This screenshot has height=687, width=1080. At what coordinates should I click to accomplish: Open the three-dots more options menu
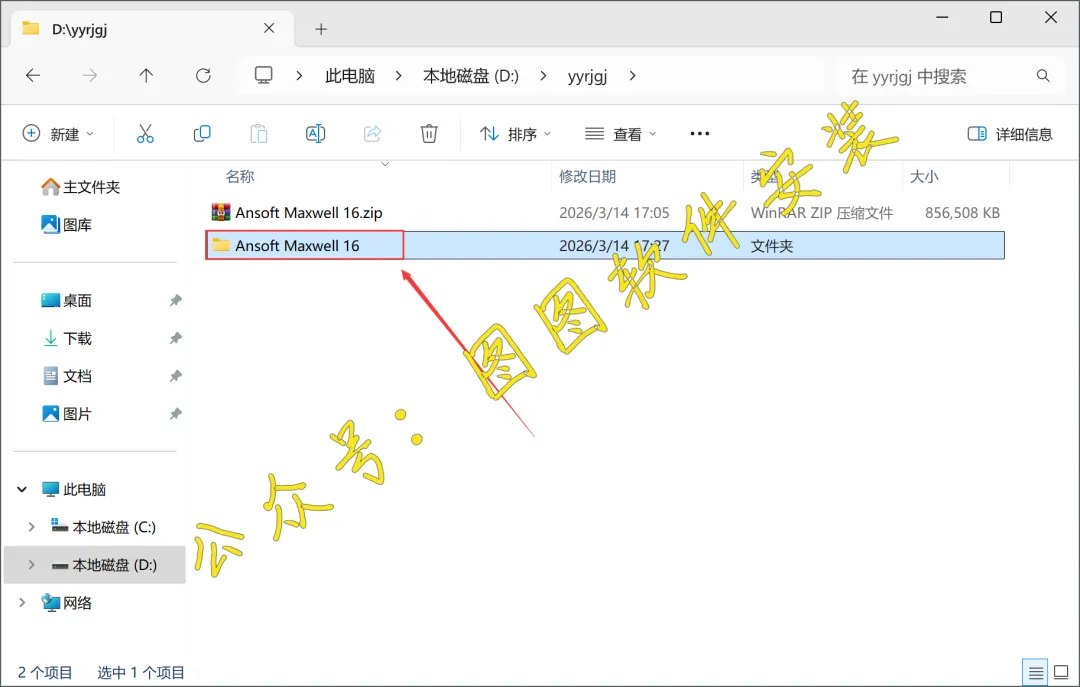point(700,134)
